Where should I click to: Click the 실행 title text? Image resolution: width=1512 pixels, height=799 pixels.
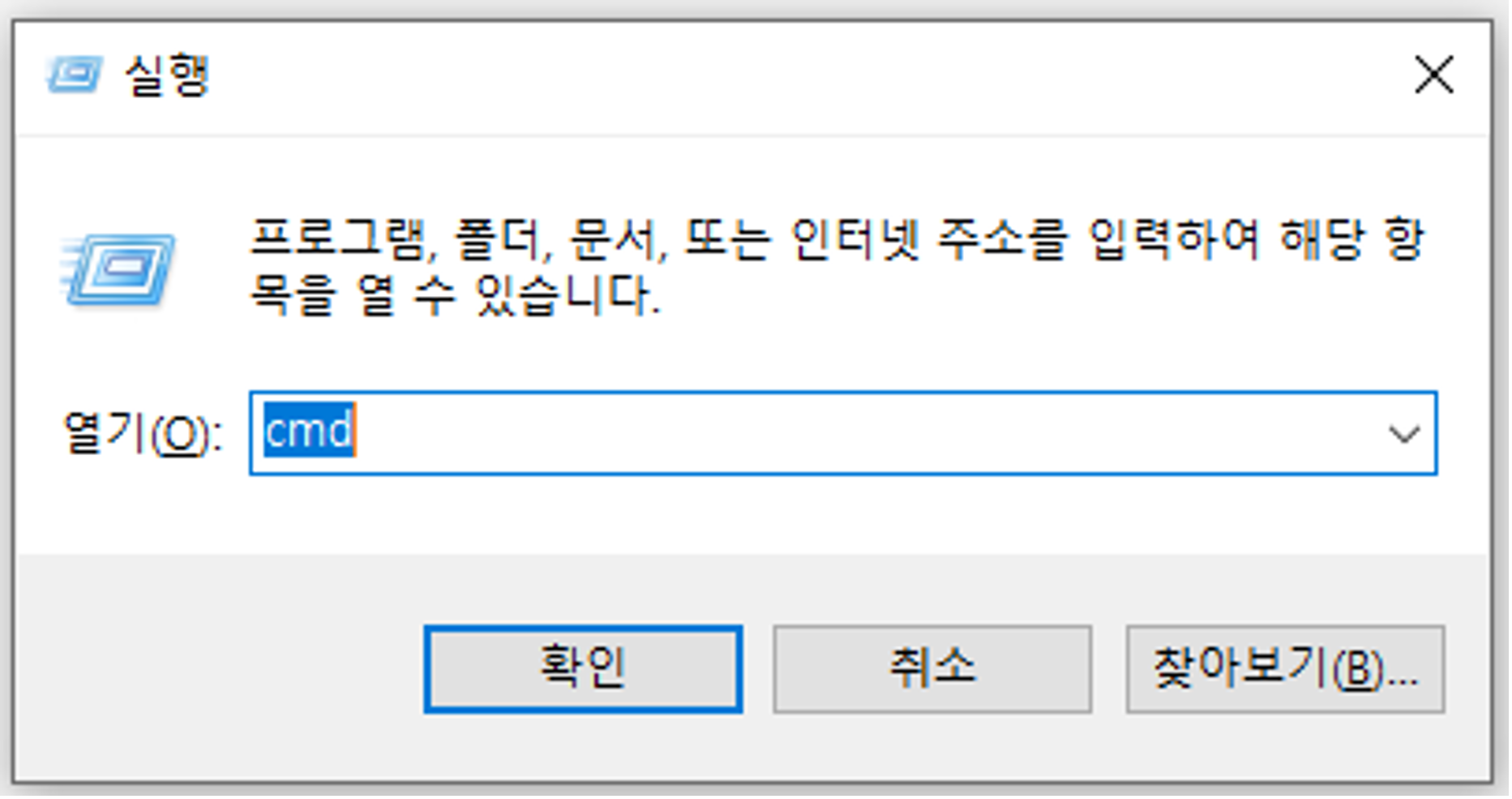[167, 75]
